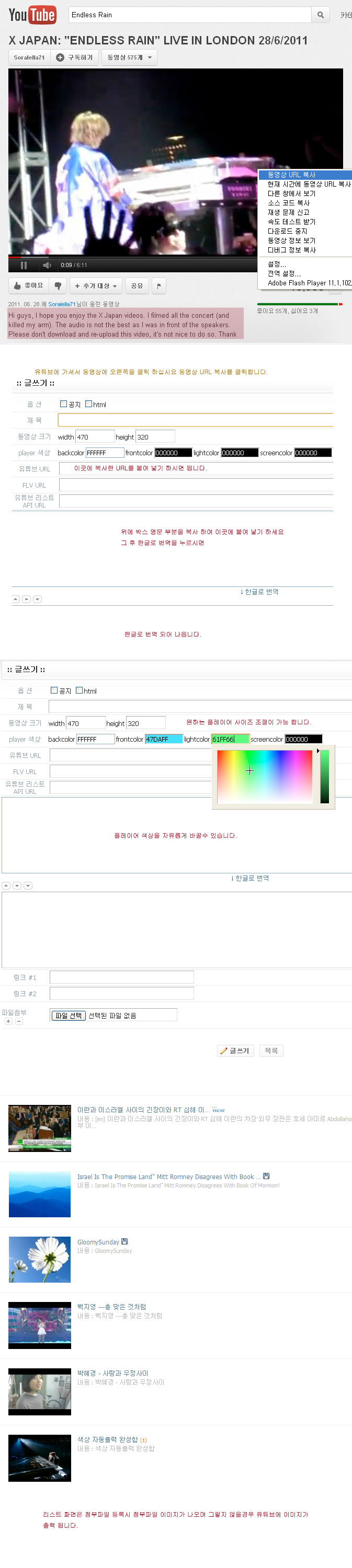
Task: Click the 공유 share button
Action: click(137, 285)
